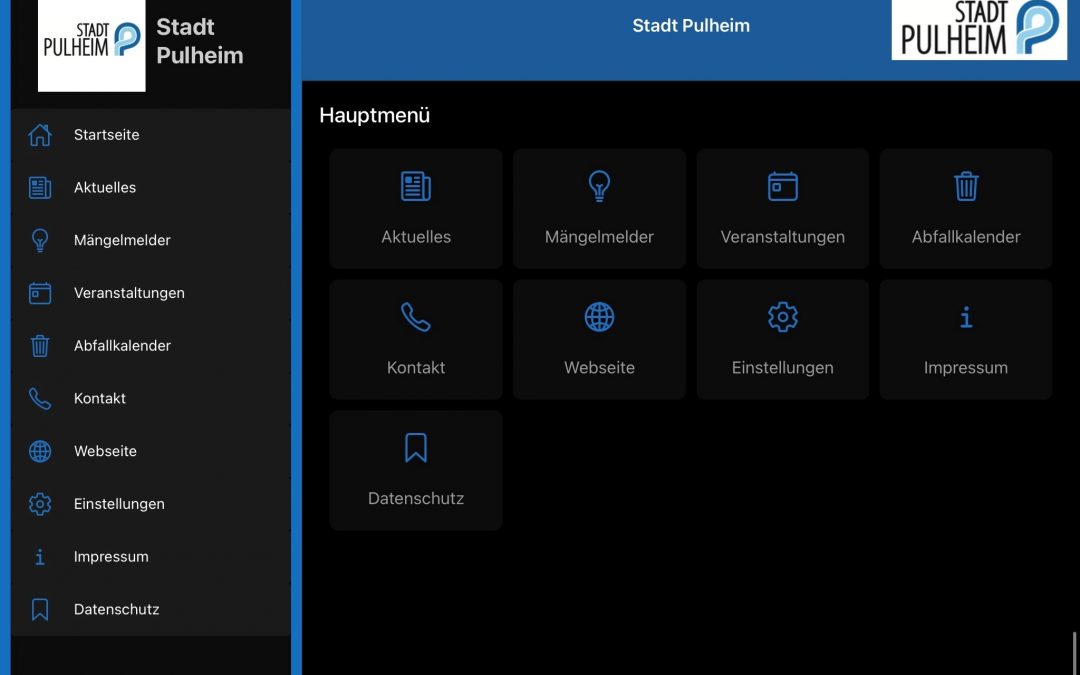
Task: Show Impressum label in the sidebar
Action: [x=111, y=557]
